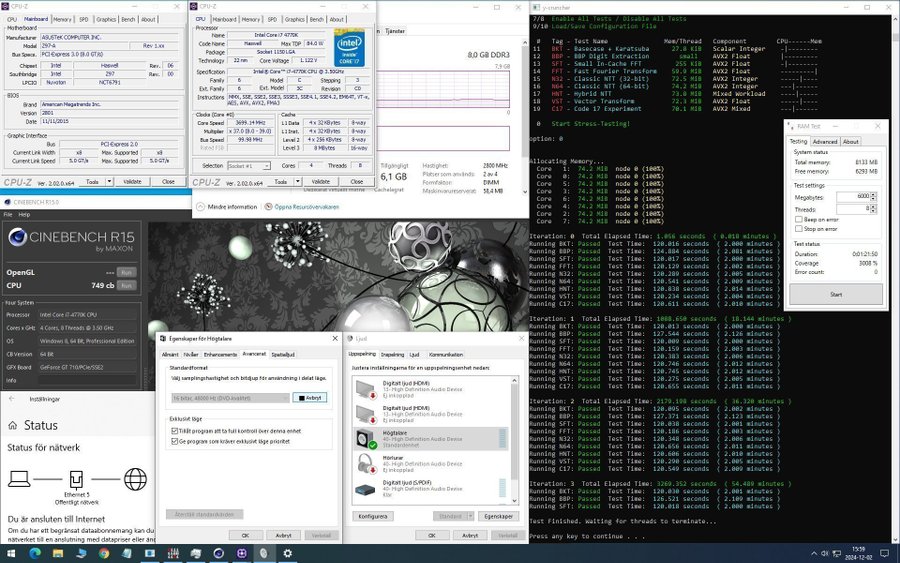The width and height of the screenshot is (900, 563).
Task: Collapse details with Mindre information
Action: tap(227, 207)
